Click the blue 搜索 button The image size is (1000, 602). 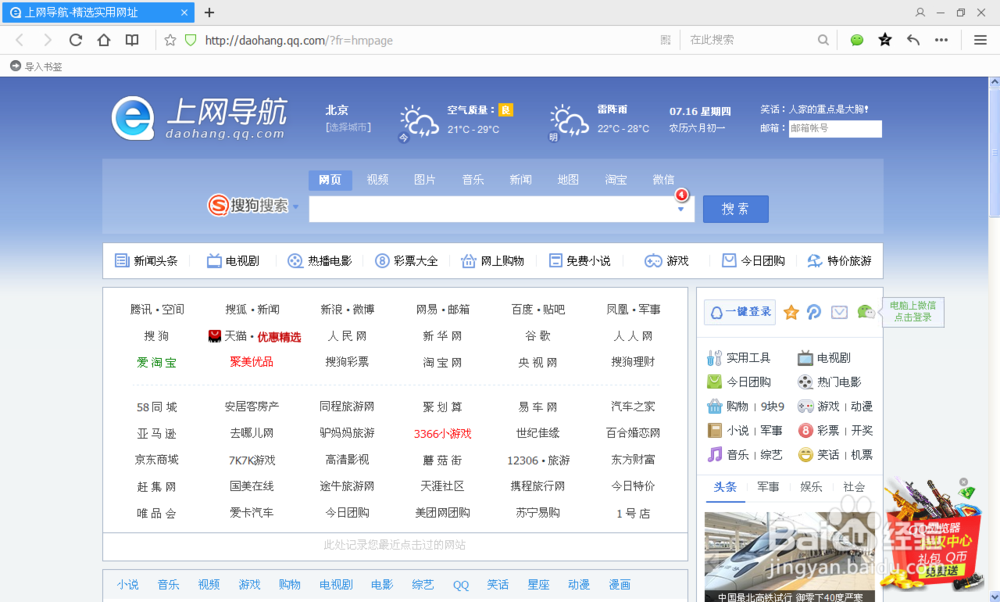coord(735,209)
